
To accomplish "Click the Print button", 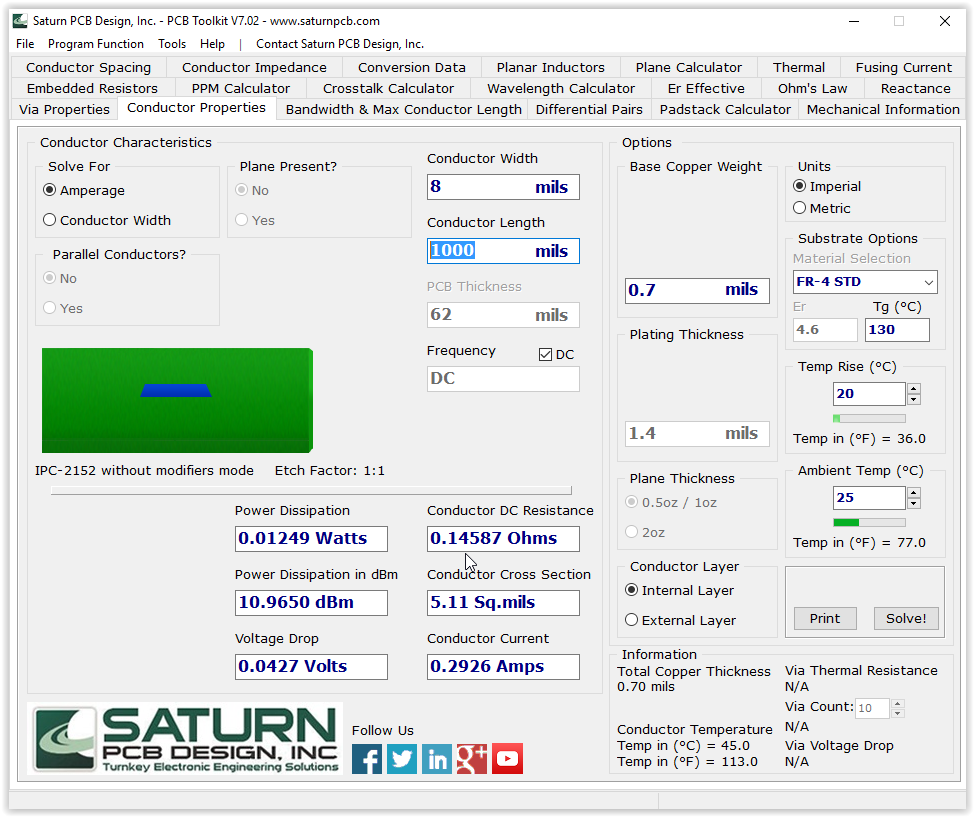I will [824, 618].
